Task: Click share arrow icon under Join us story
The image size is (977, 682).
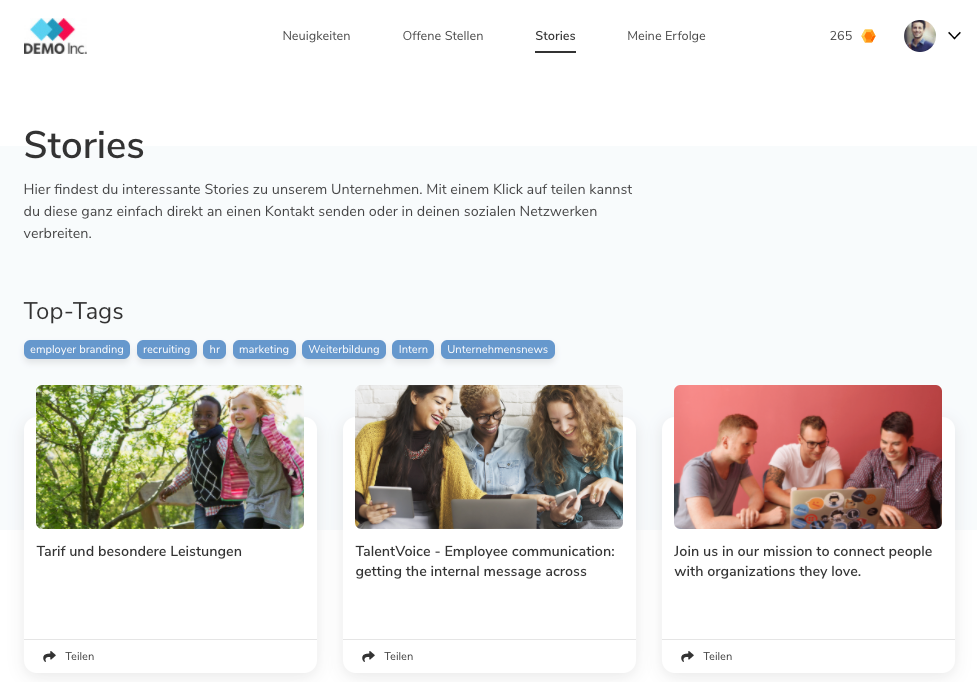Action: click(688, 657)
